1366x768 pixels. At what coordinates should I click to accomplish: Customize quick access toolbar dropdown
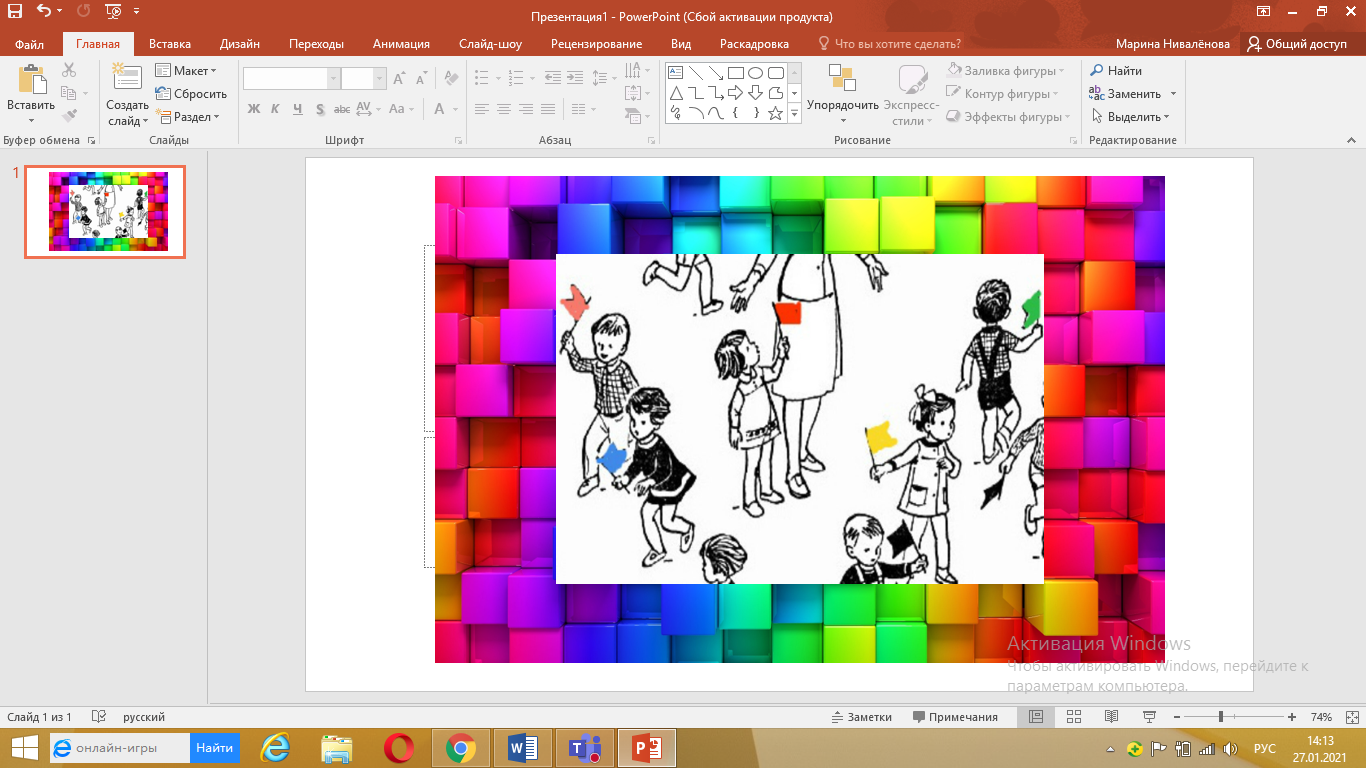136,12
